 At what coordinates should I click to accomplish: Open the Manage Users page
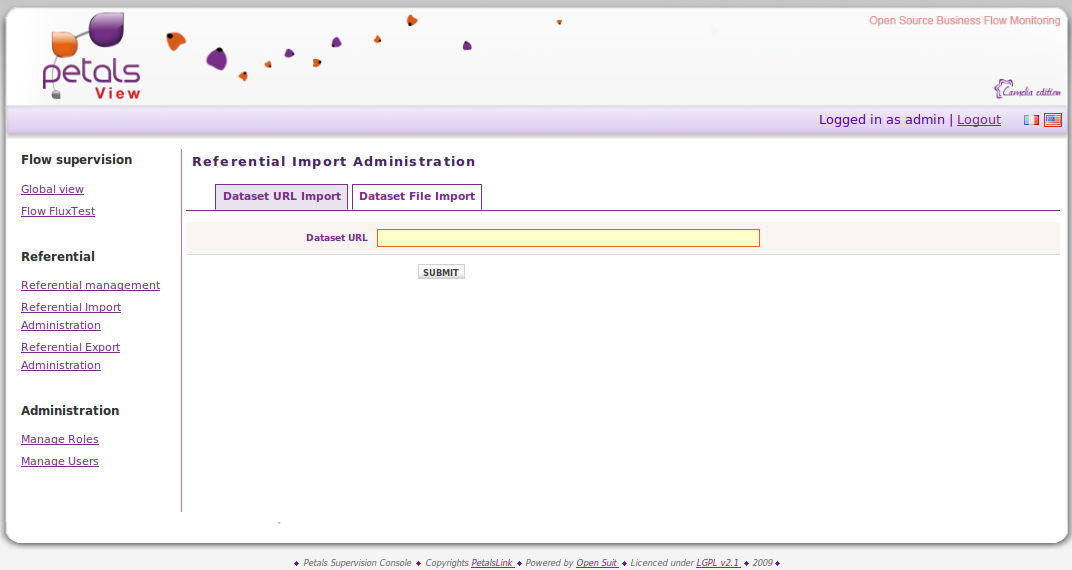pos(60,462)
